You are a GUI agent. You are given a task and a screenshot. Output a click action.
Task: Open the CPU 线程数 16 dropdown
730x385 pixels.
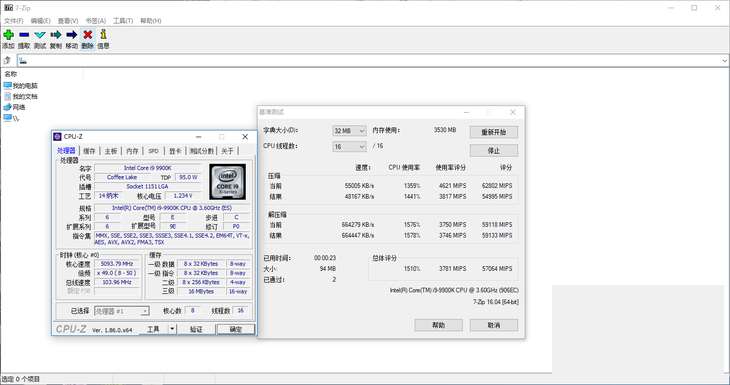click(349, 147)
